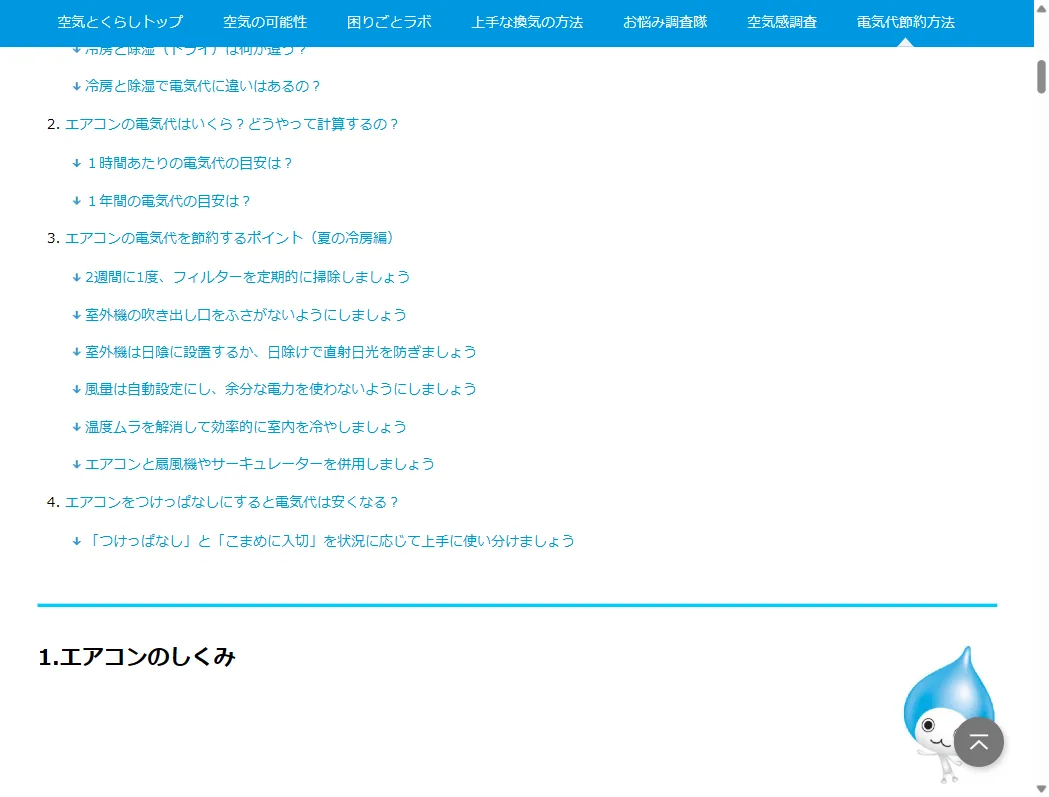1049x797 pixels.
Task: Click the 1.エアコンのしくみ heading
Action: [137, 657]
